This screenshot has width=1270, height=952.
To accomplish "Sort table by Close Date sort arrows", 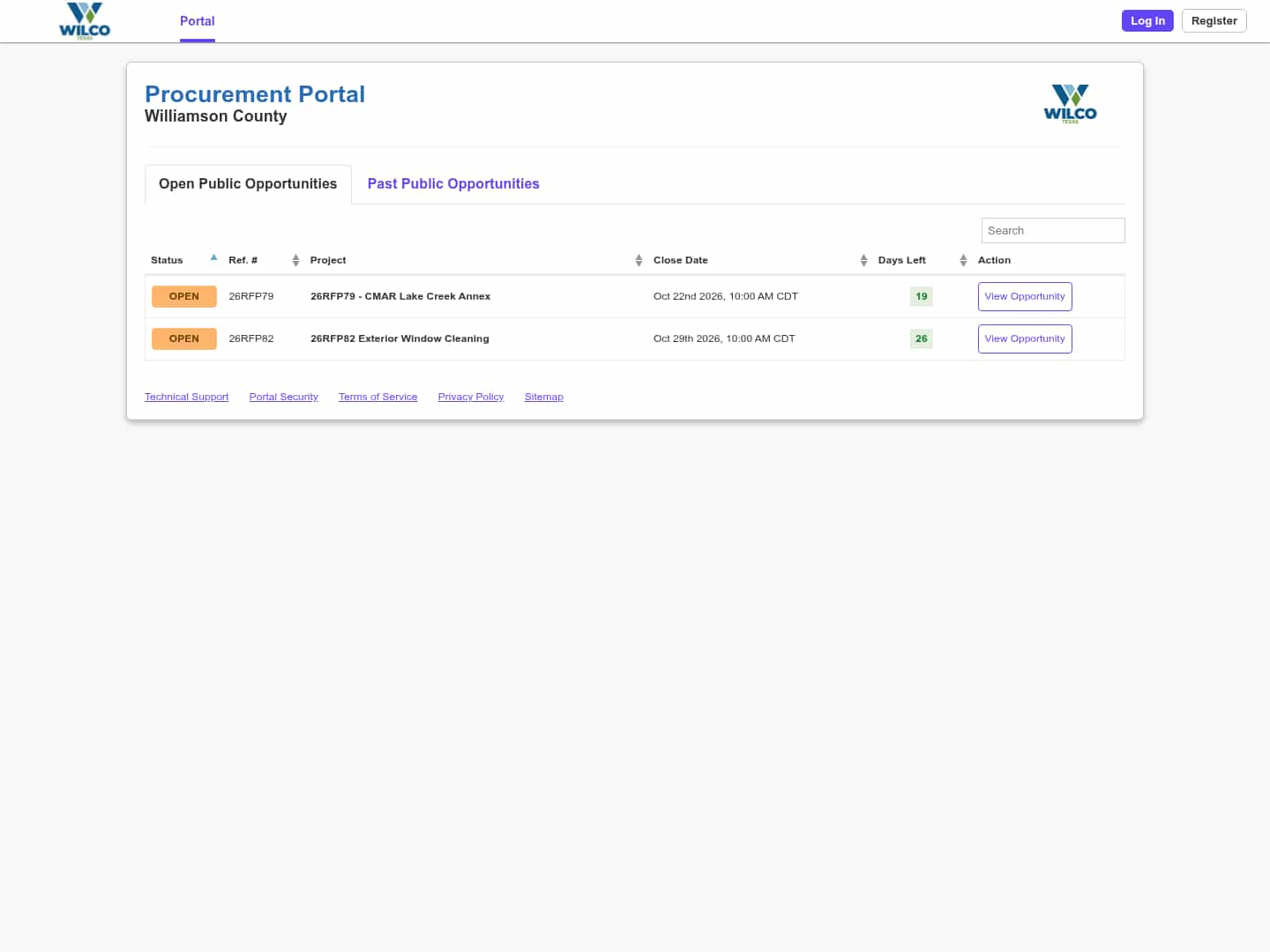I will [863, 260].
